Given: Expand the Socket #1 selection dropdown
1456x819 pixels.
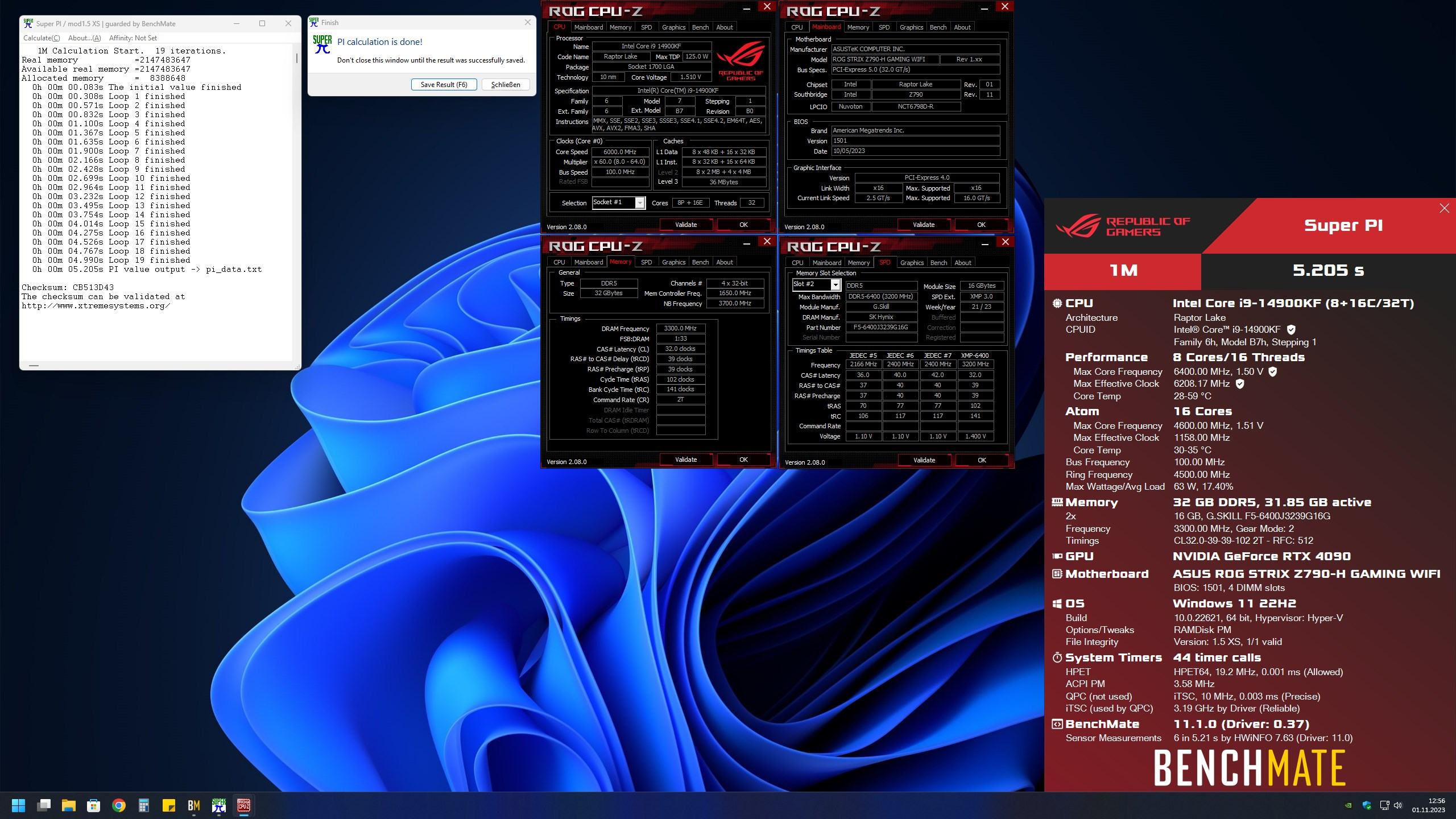Looking at the screenshot, I should point(640,203).
